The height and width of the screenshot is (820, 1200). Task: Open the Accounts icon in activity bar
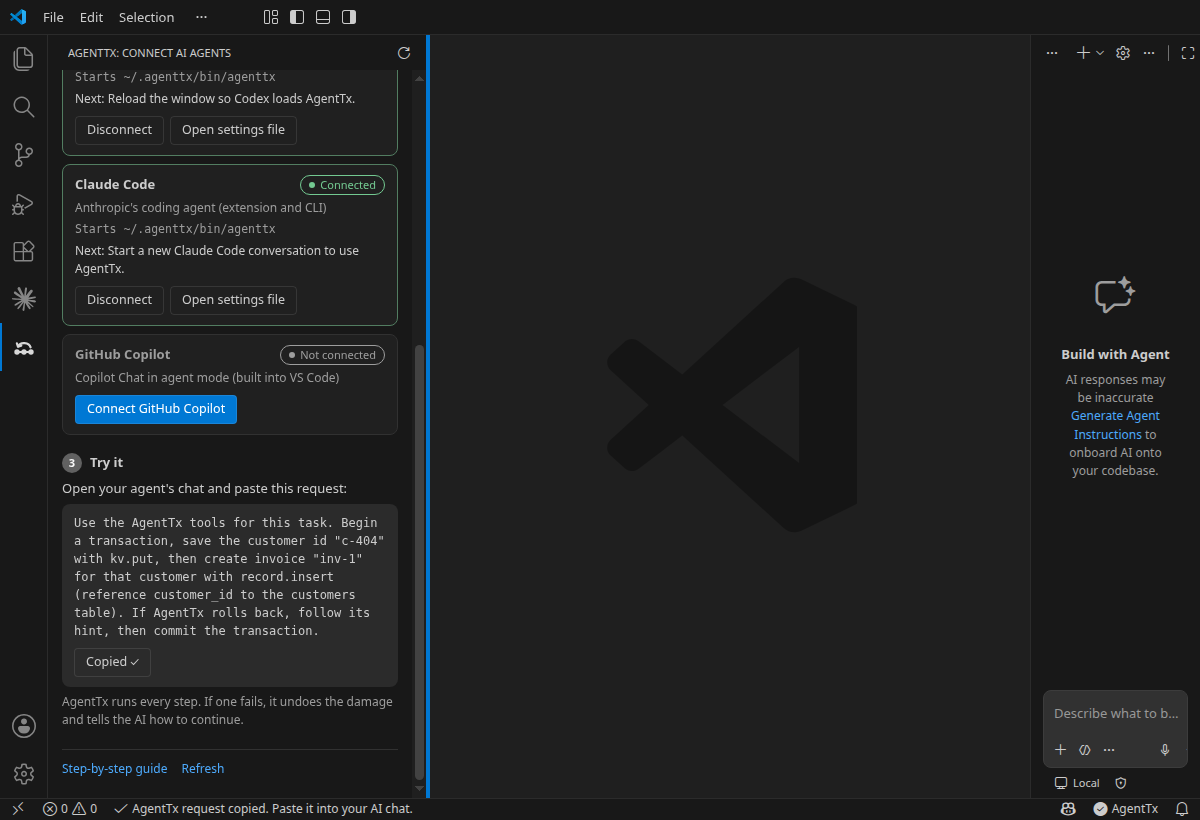coord(24,726)
